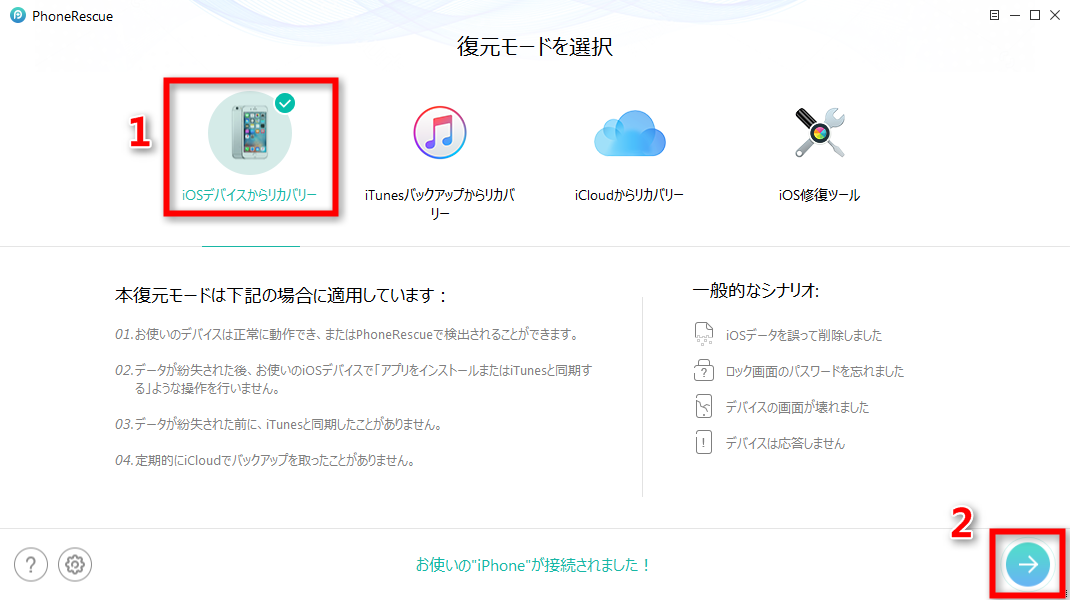Click condition 04 about no iCloud backup

(x=265, y=461)
